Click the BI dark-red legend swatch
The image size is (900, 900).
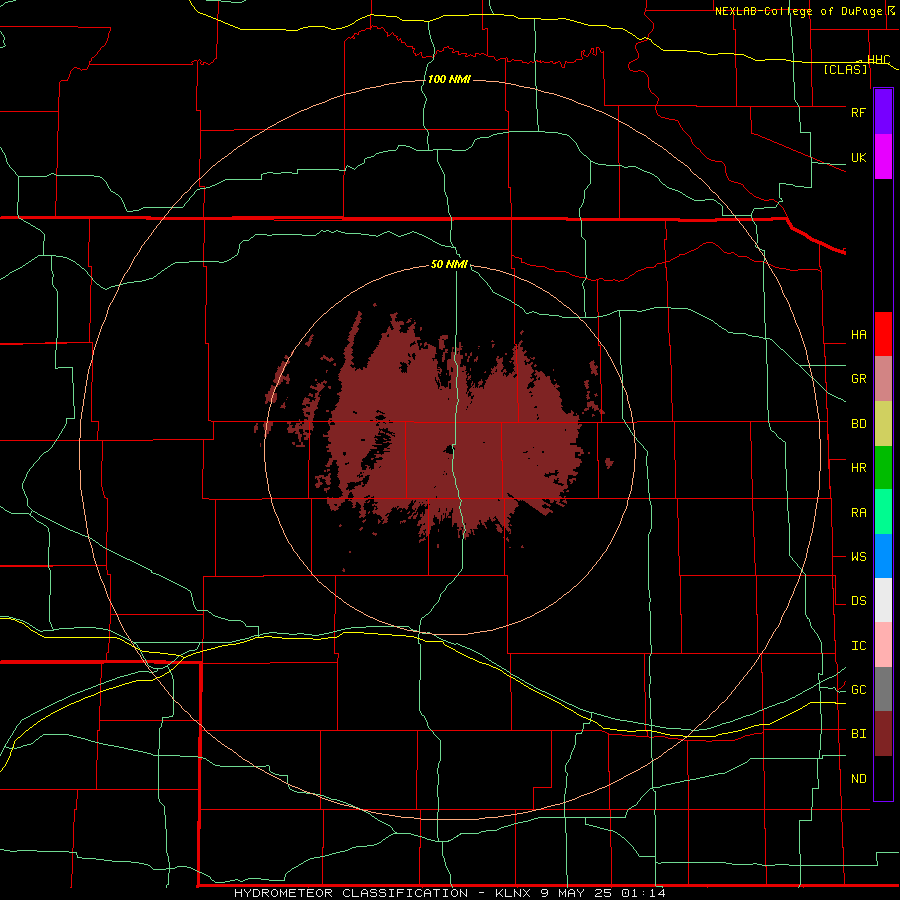pyautogui.click(x=883, y=734)
